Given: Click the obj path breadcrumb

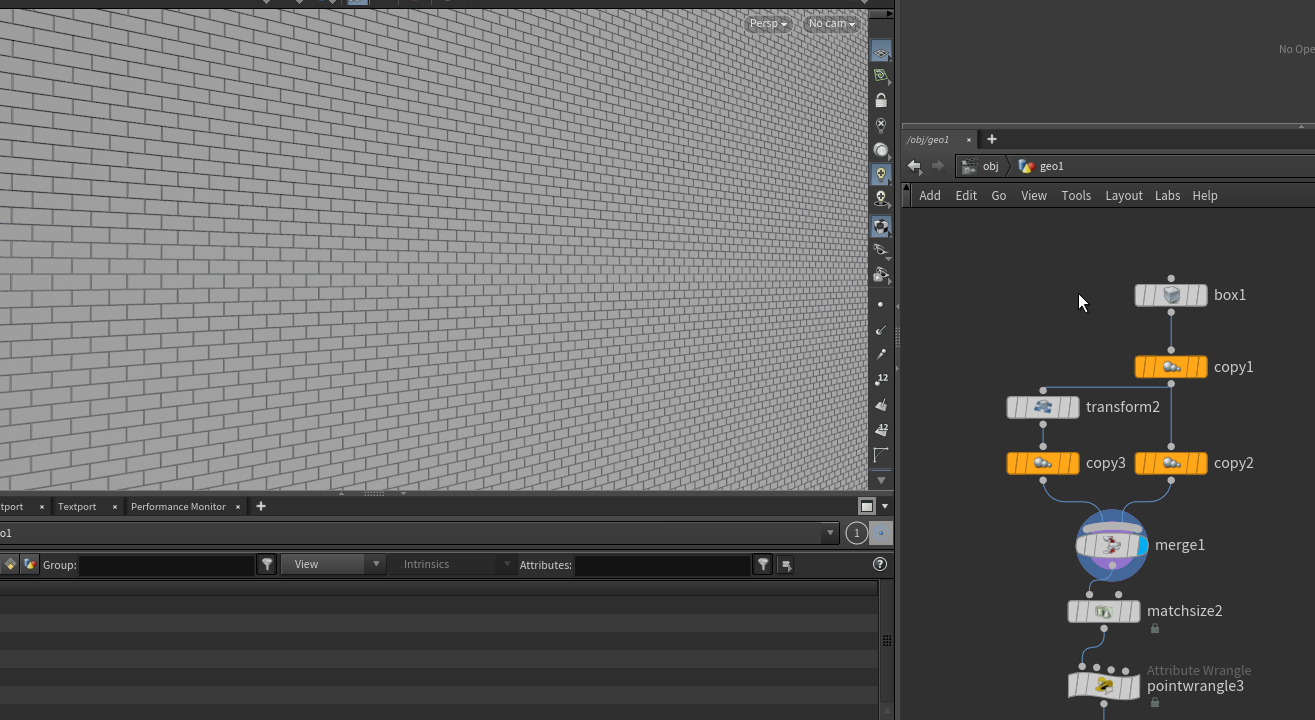Looking at the screenshot, I should [981, 166].
